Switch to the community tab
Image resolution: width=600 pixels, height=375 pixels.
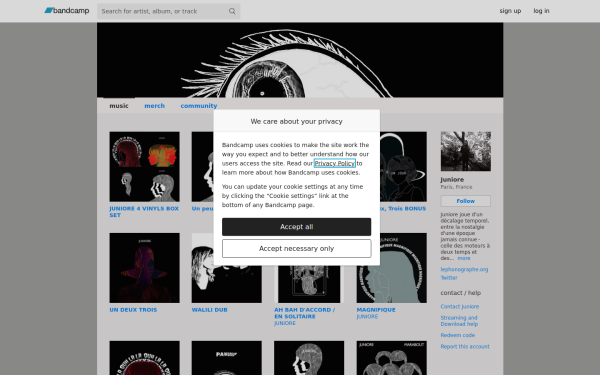pyautogui.click(x=199, y=106)
